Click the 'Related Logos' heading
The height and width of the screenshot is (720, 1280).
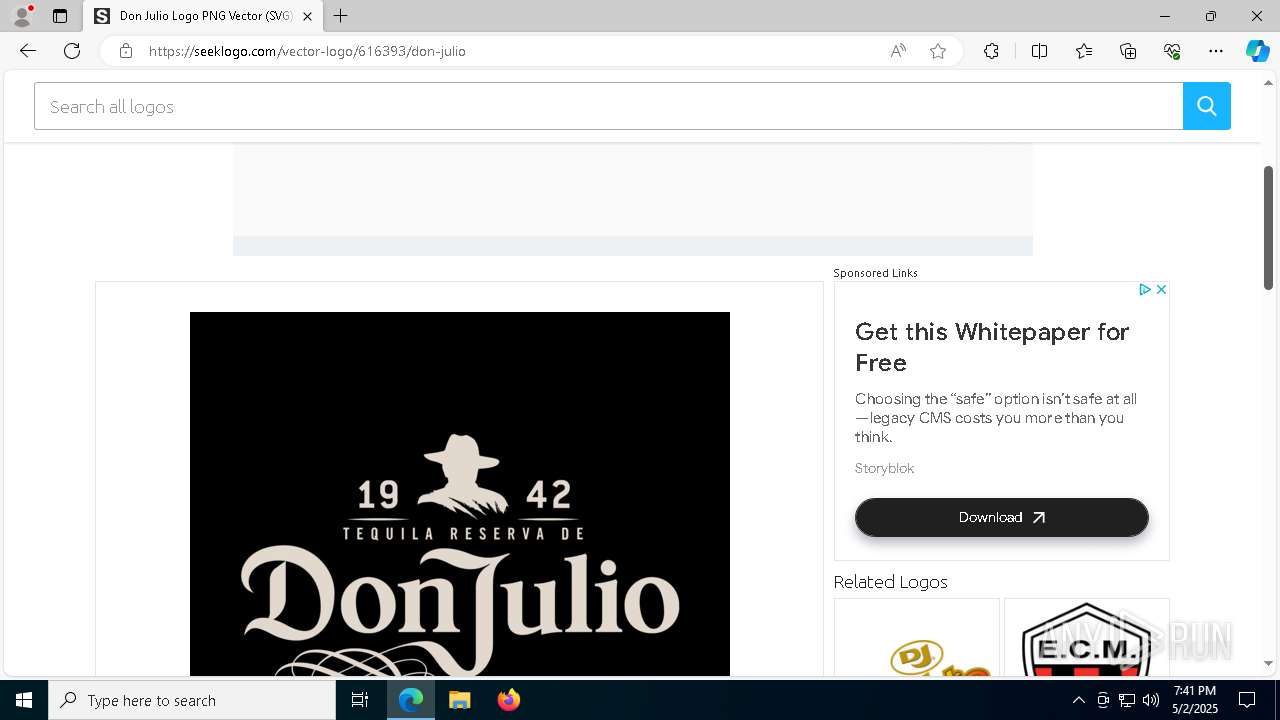[890, 581]
